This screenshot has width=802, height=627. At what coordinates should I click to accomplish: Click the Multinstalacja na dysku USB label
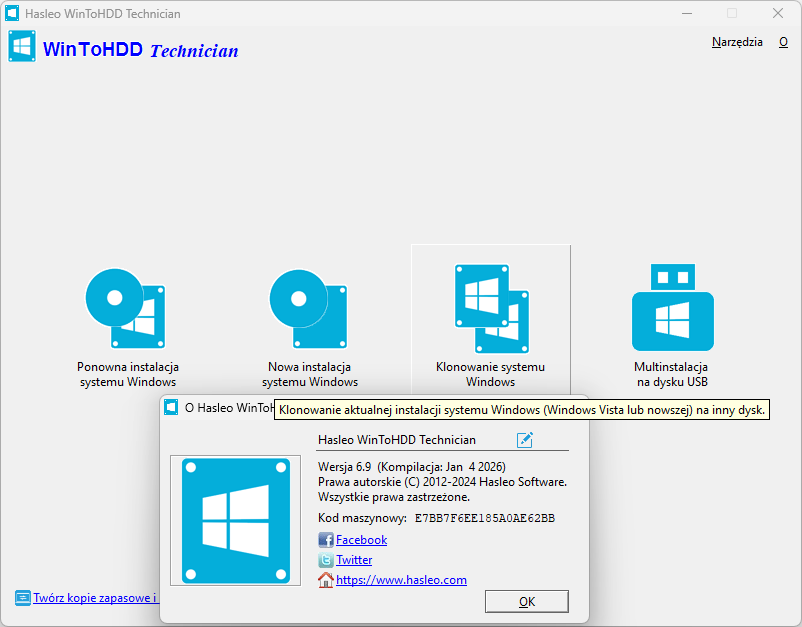tap(672, 374)
